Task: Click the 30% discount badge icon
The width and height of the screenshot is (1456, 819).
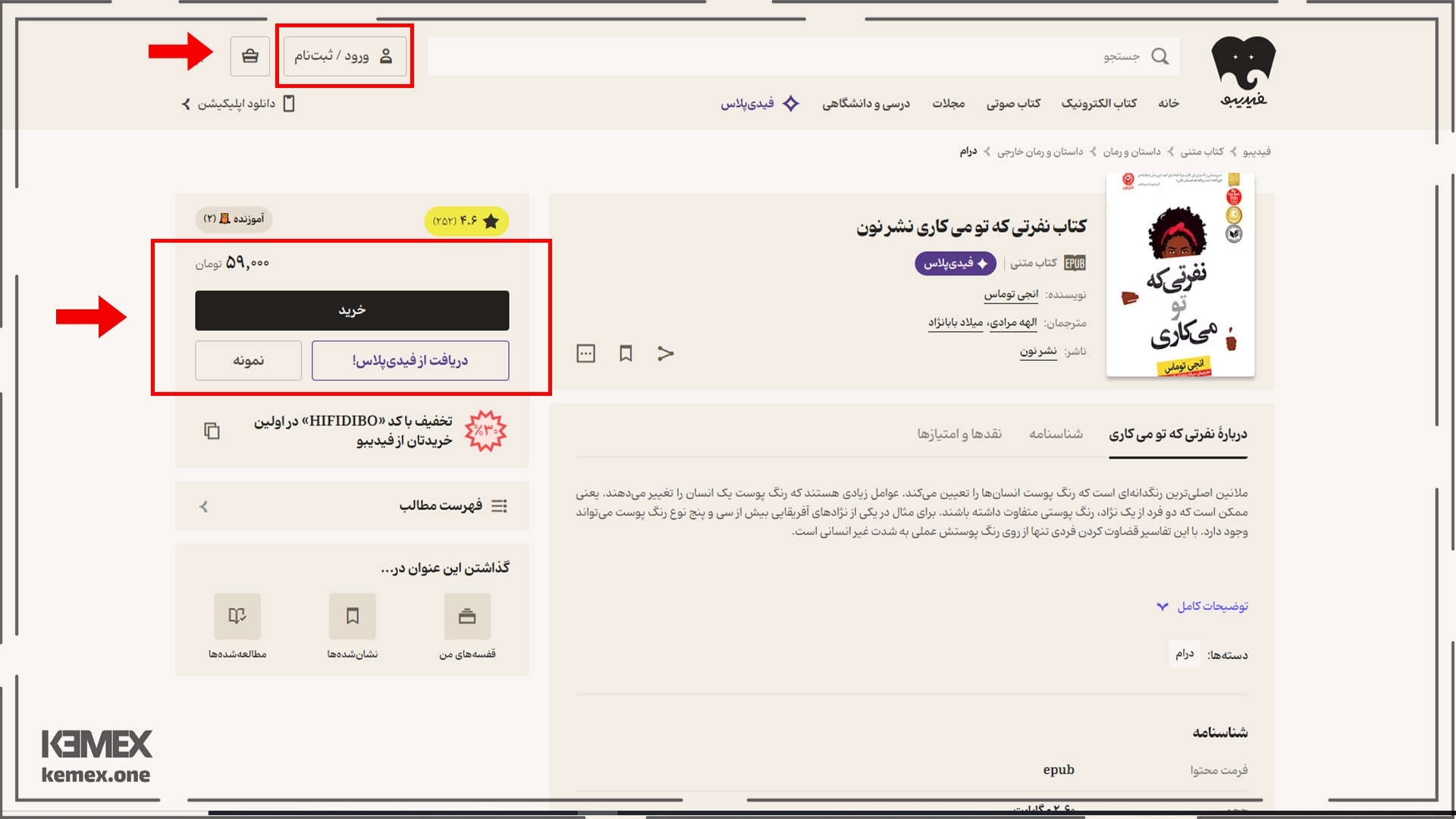Action: (x=486, y=431)
